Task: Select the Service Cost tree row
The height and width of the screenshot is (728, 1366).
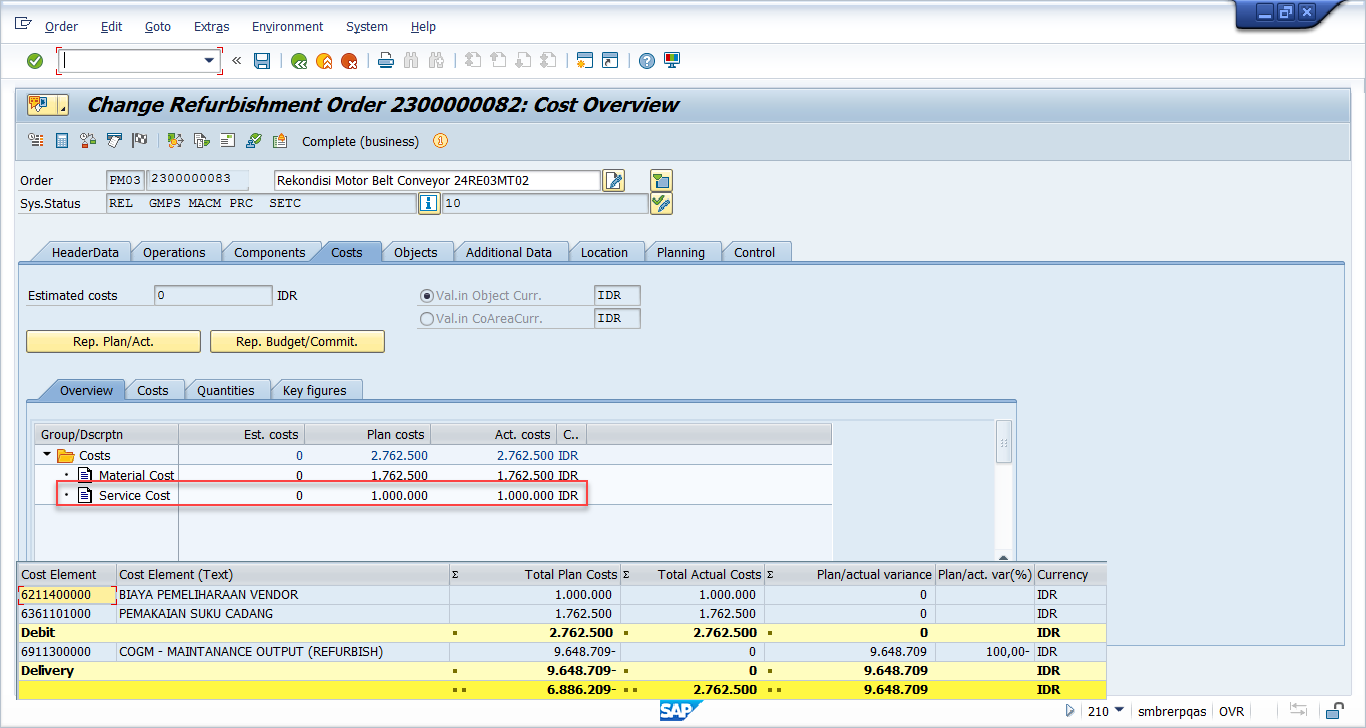Action: 134,496
